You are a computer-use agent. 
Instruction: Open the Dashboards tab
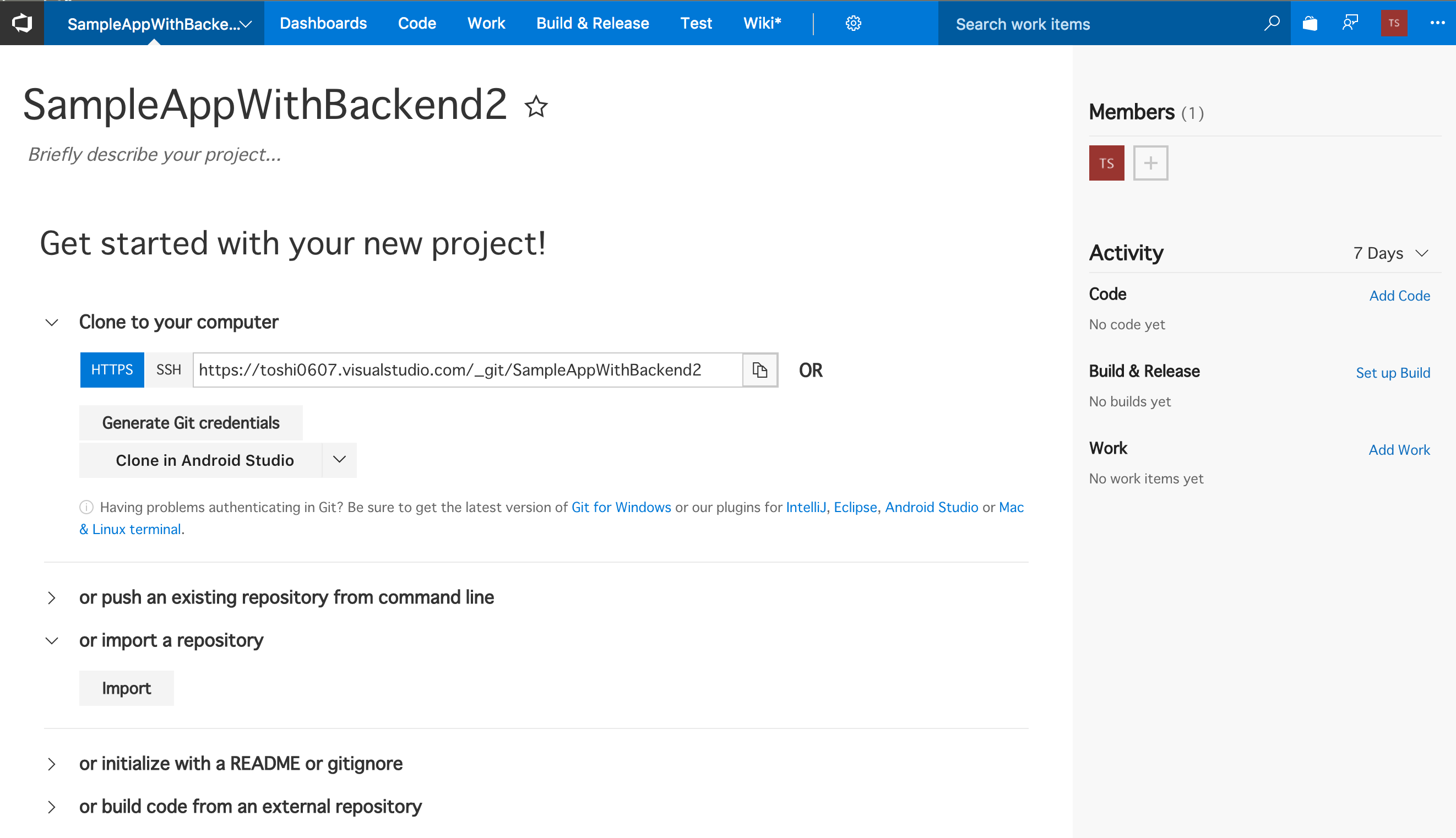tap(323, 24)
